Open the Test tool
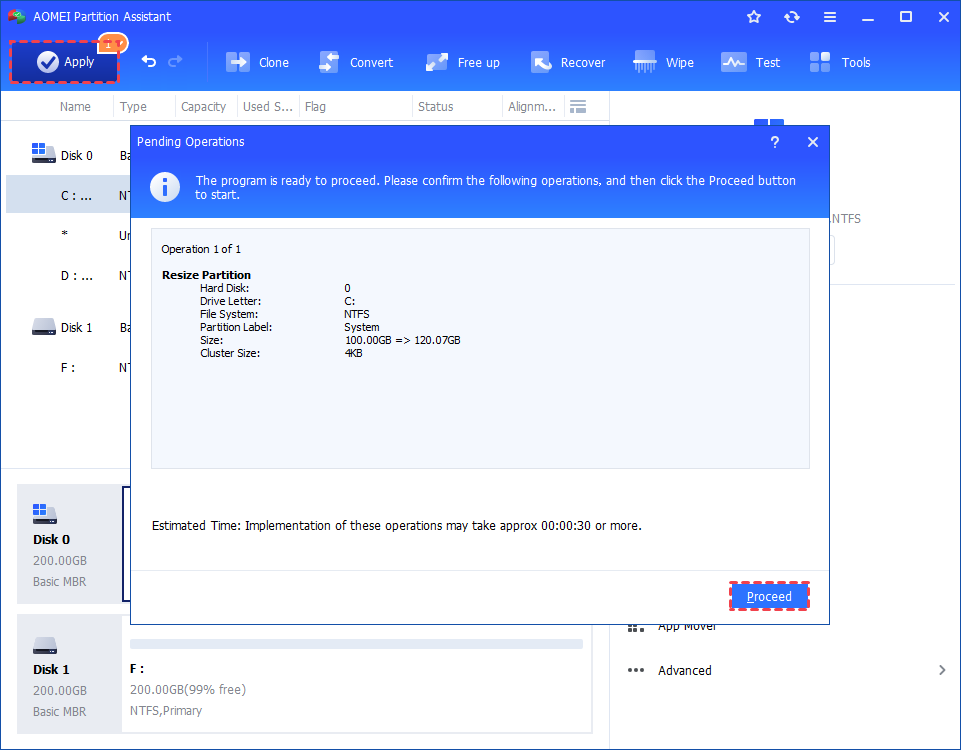This screenshot has width=961, height=750. point(750,62)
